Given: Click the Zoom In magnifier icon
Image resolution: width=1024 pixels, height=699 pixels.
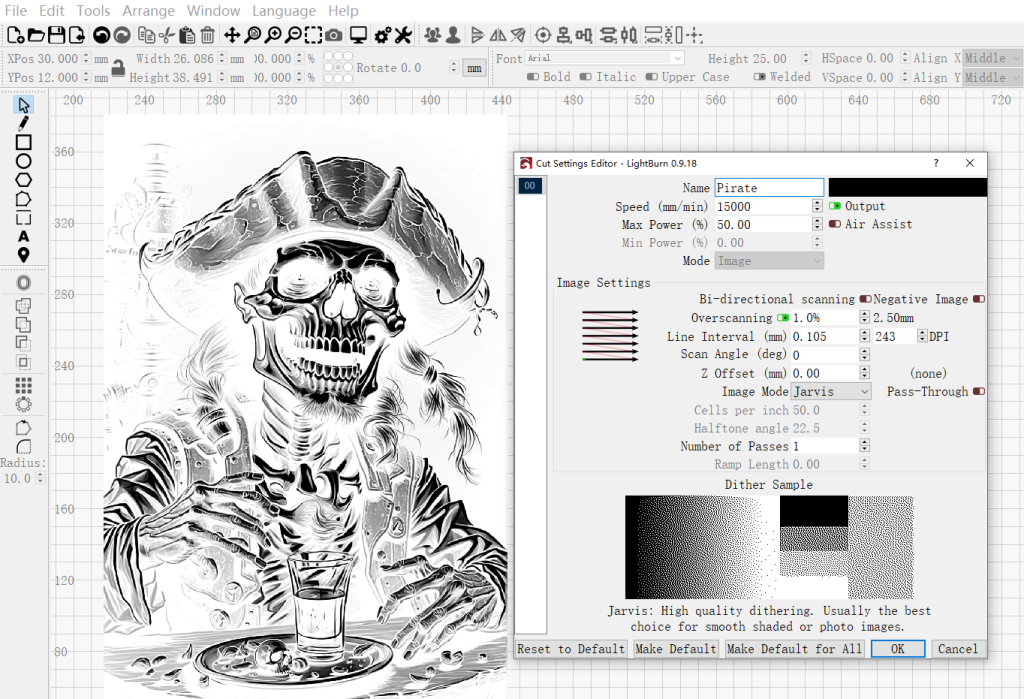Looking at the screenshot, I should (273, 35).
